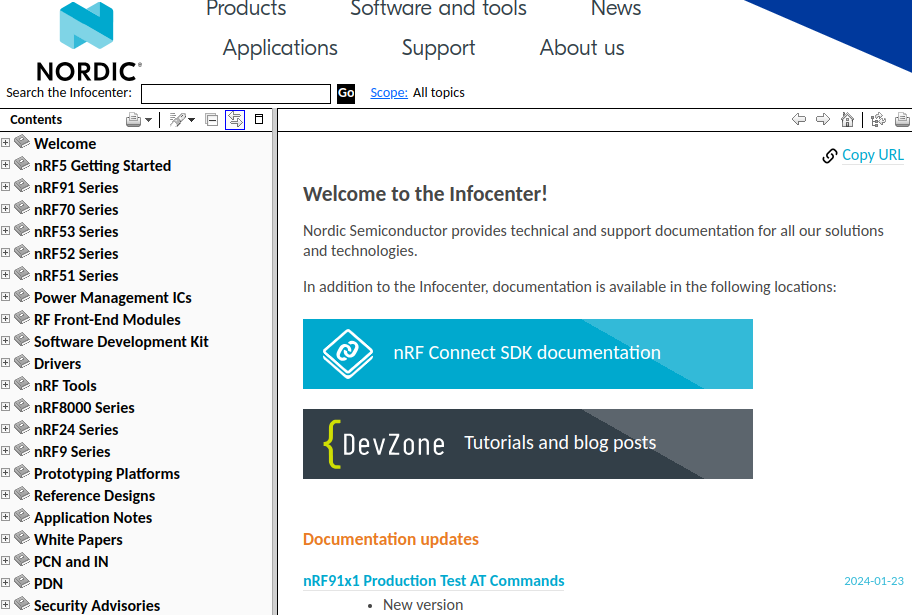Open the Software and tools menu
The width and height of the screenshot is (912, 615).
tap(439, 9)
